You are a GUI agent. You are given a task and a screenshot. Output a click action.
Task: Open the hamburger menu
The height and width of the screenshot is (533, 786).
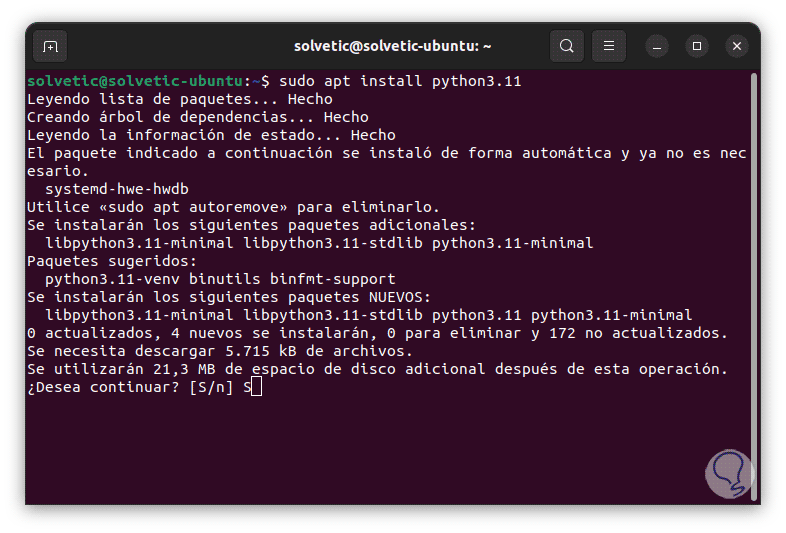coord(608,46)
